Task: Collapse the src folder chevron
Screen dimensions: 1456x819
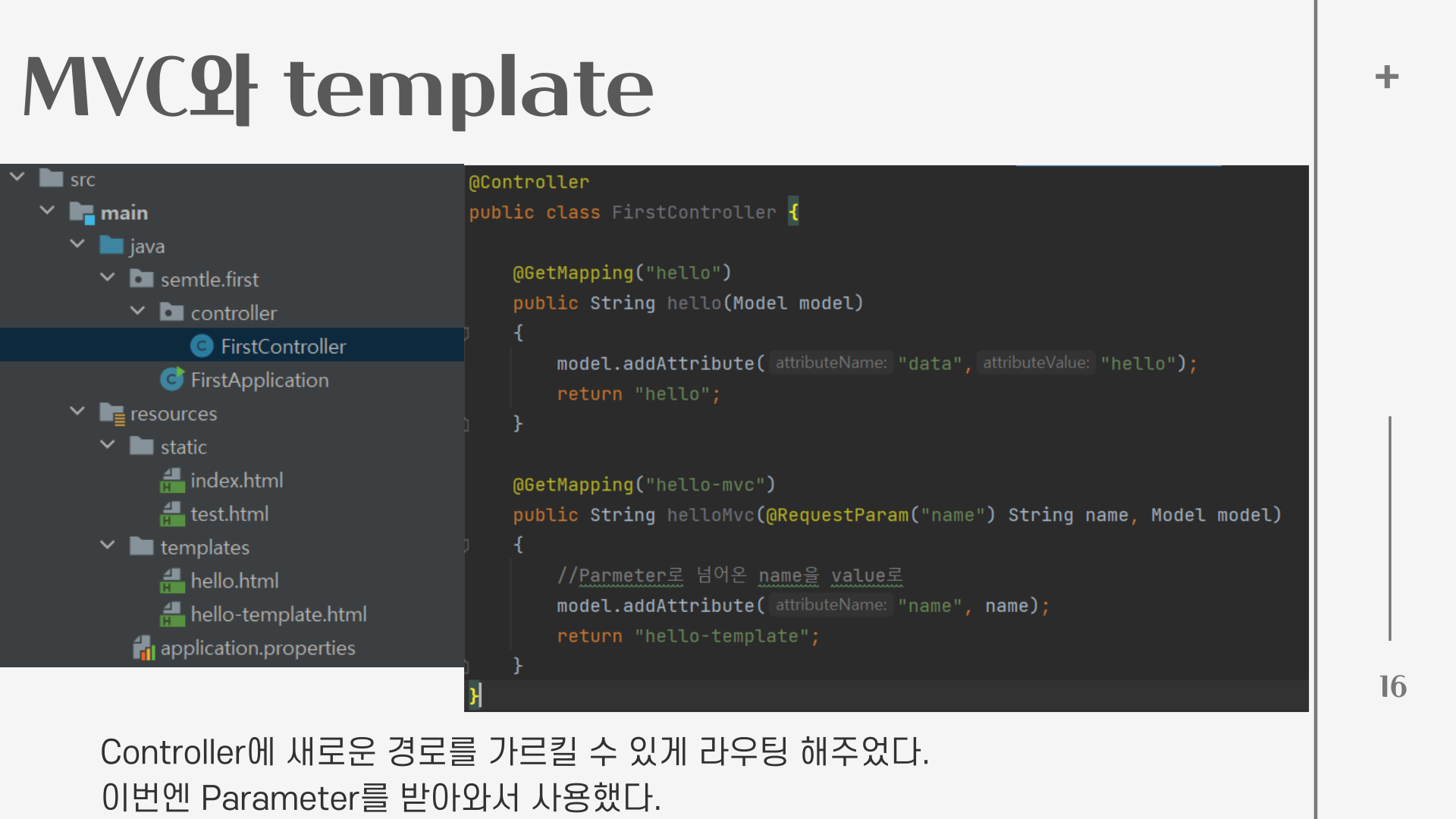Action: point(17,177)
